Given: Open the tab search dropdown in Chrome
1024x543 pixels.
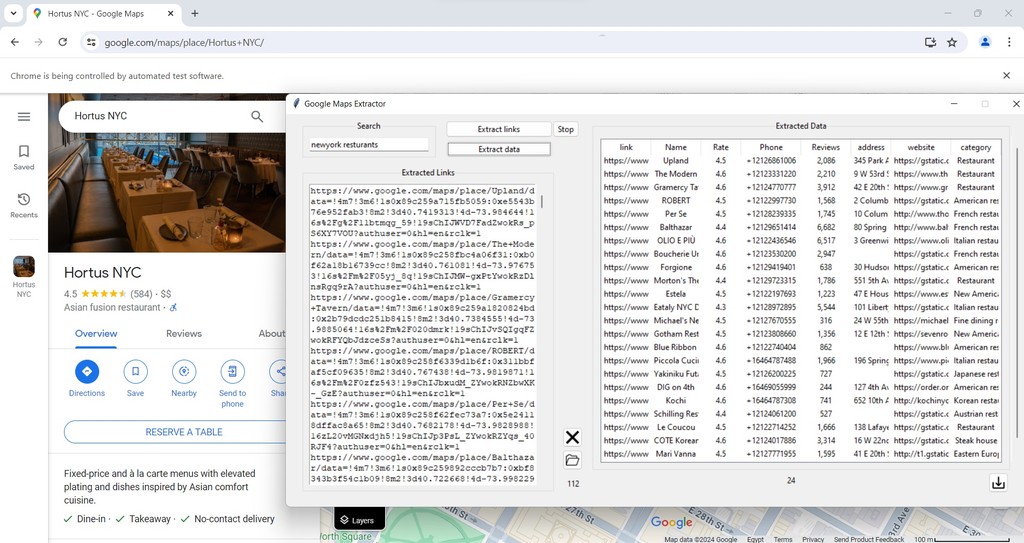Looking at the screenshot, I should tap(13, 13).
